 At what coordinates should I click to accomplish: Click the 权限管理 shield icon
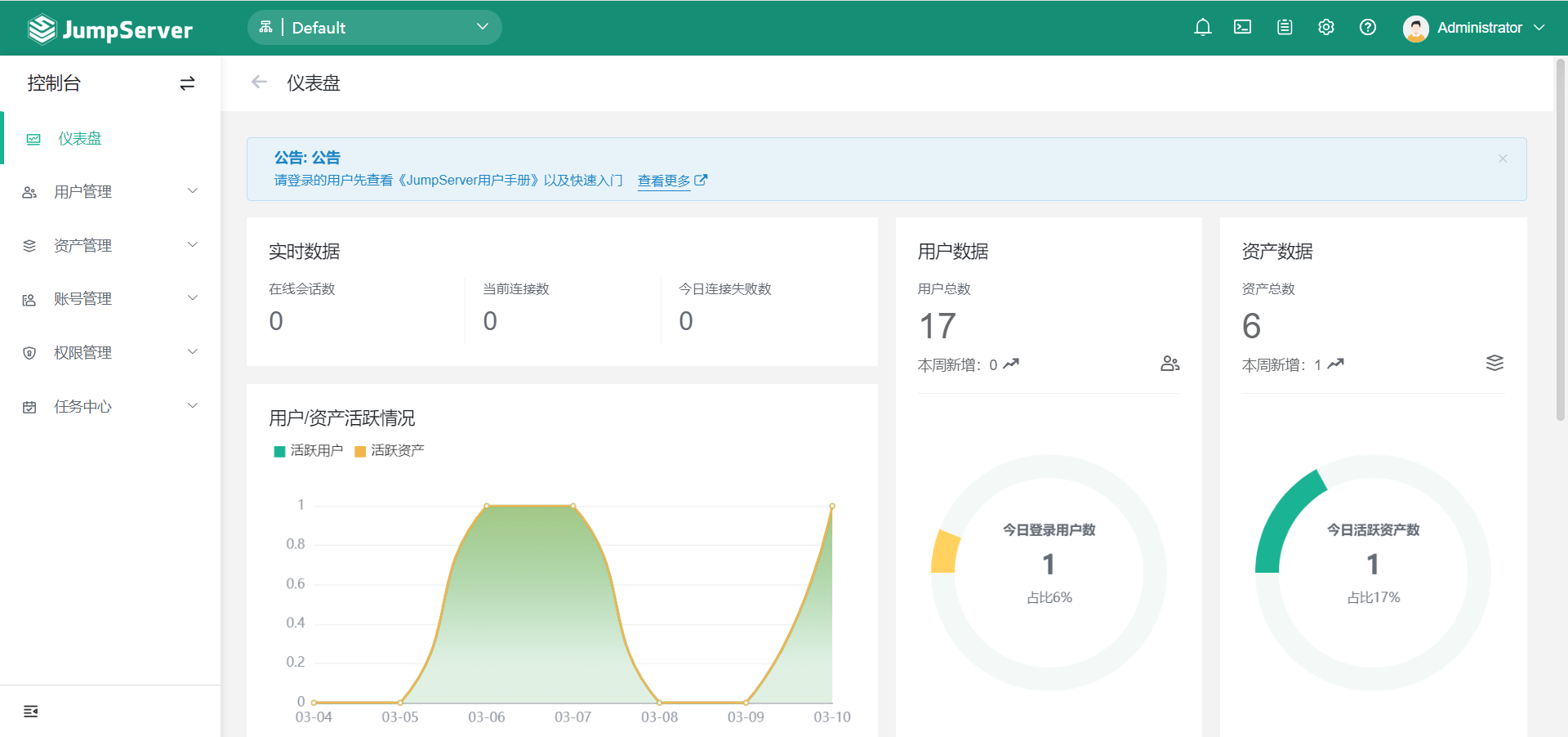[x=29, y=353]
